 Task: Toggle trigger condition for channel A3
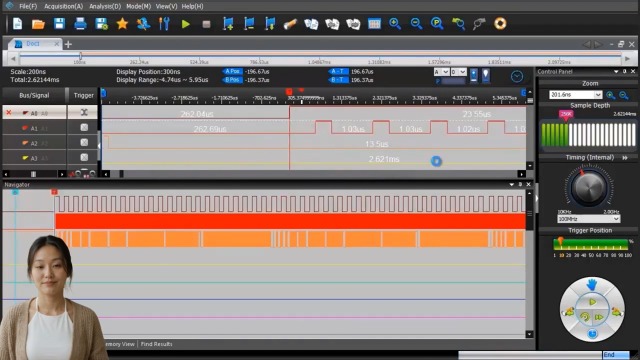[x=84, y=158]
